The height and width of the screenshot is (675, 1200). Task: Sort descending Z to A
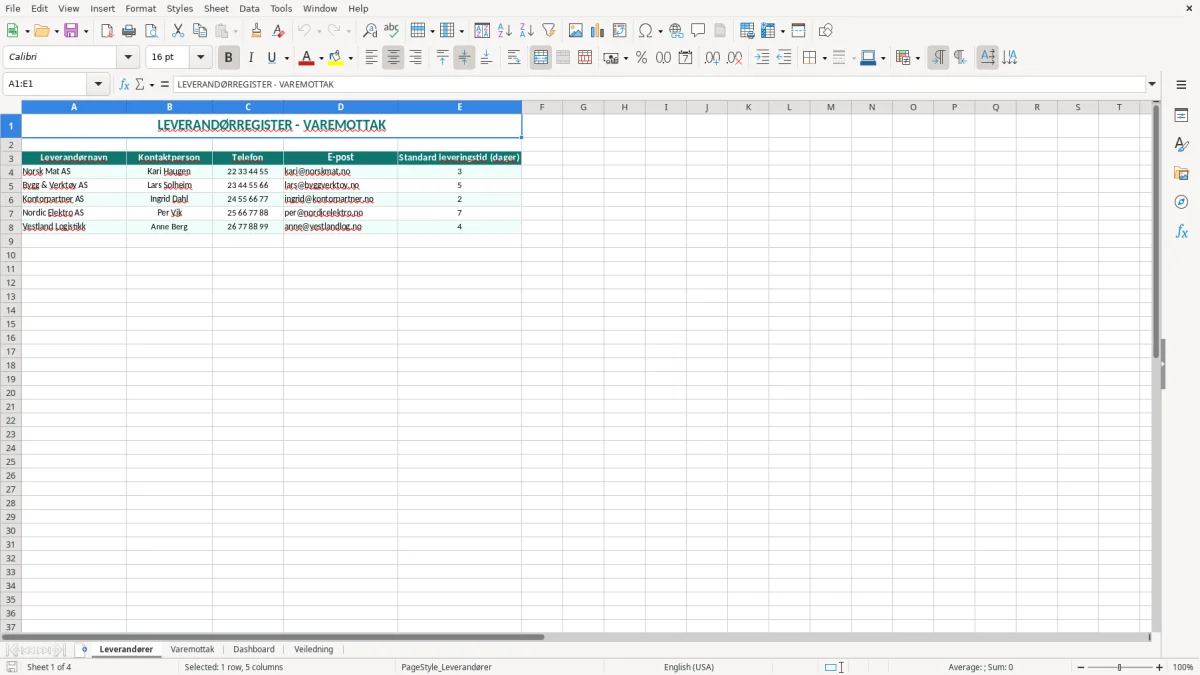(x=527, y=31)
